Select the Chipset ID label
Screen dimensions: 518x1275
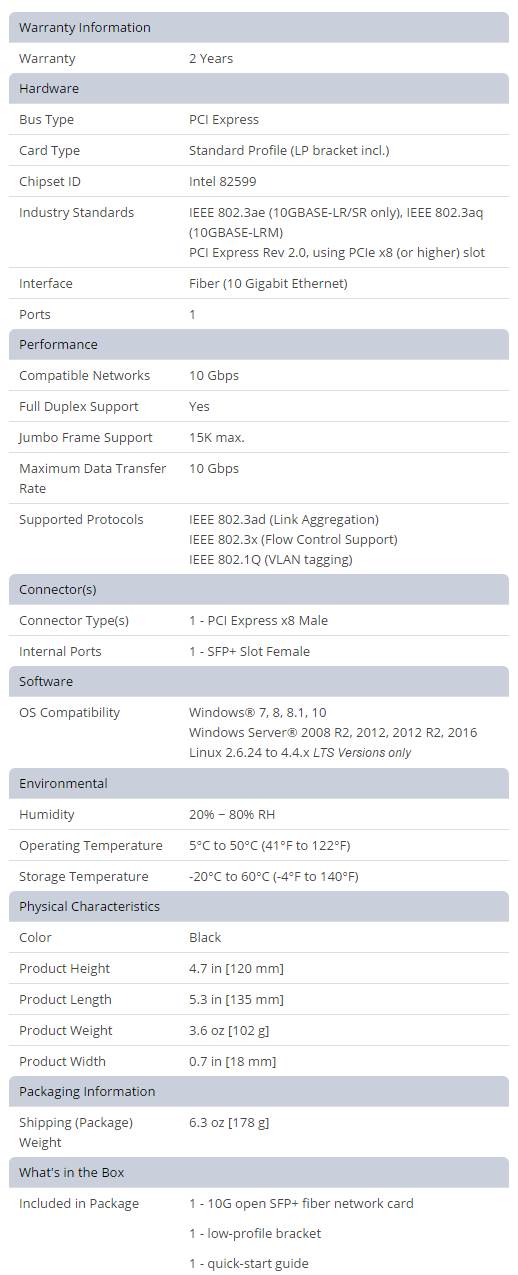click(50, 181)
